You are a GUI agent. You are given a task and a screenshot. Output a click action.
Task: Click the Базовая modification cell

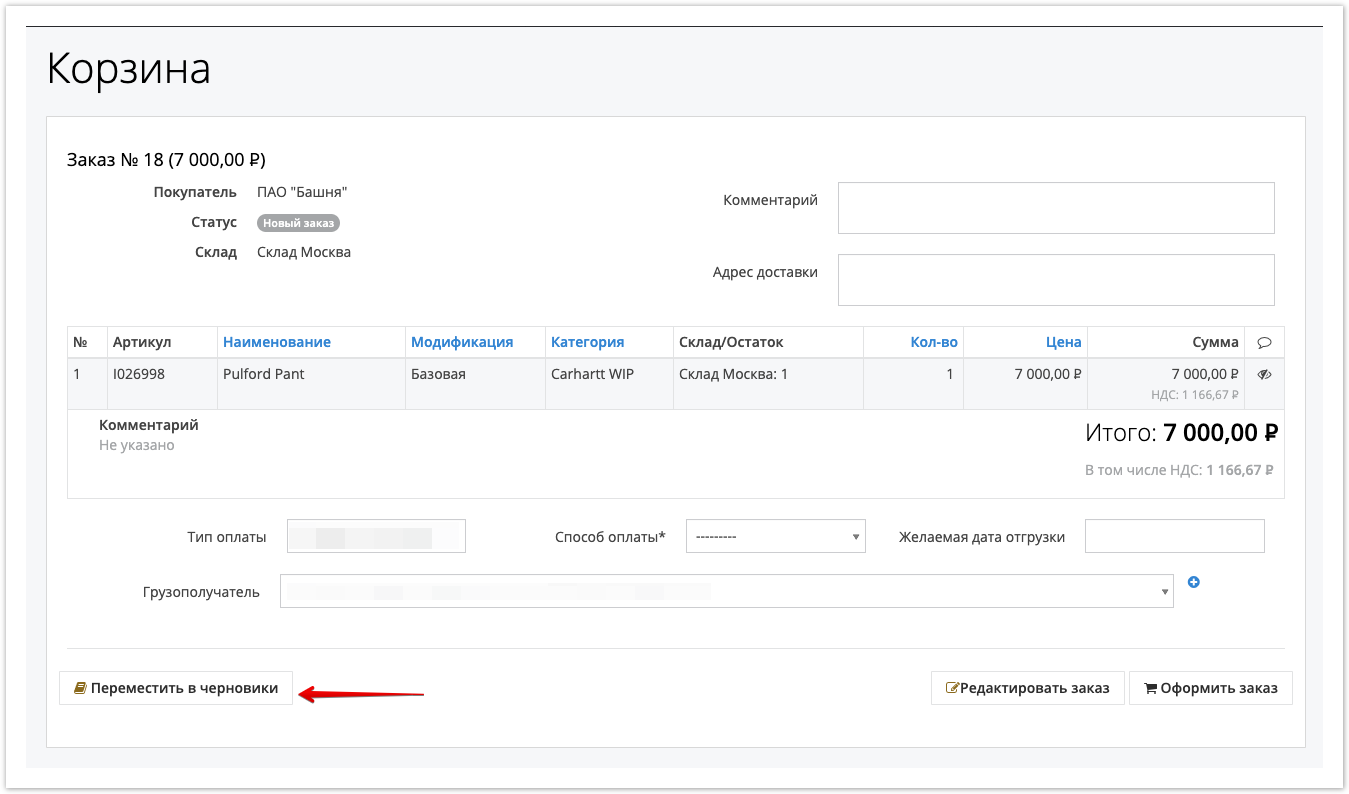[x=438, y=374]
